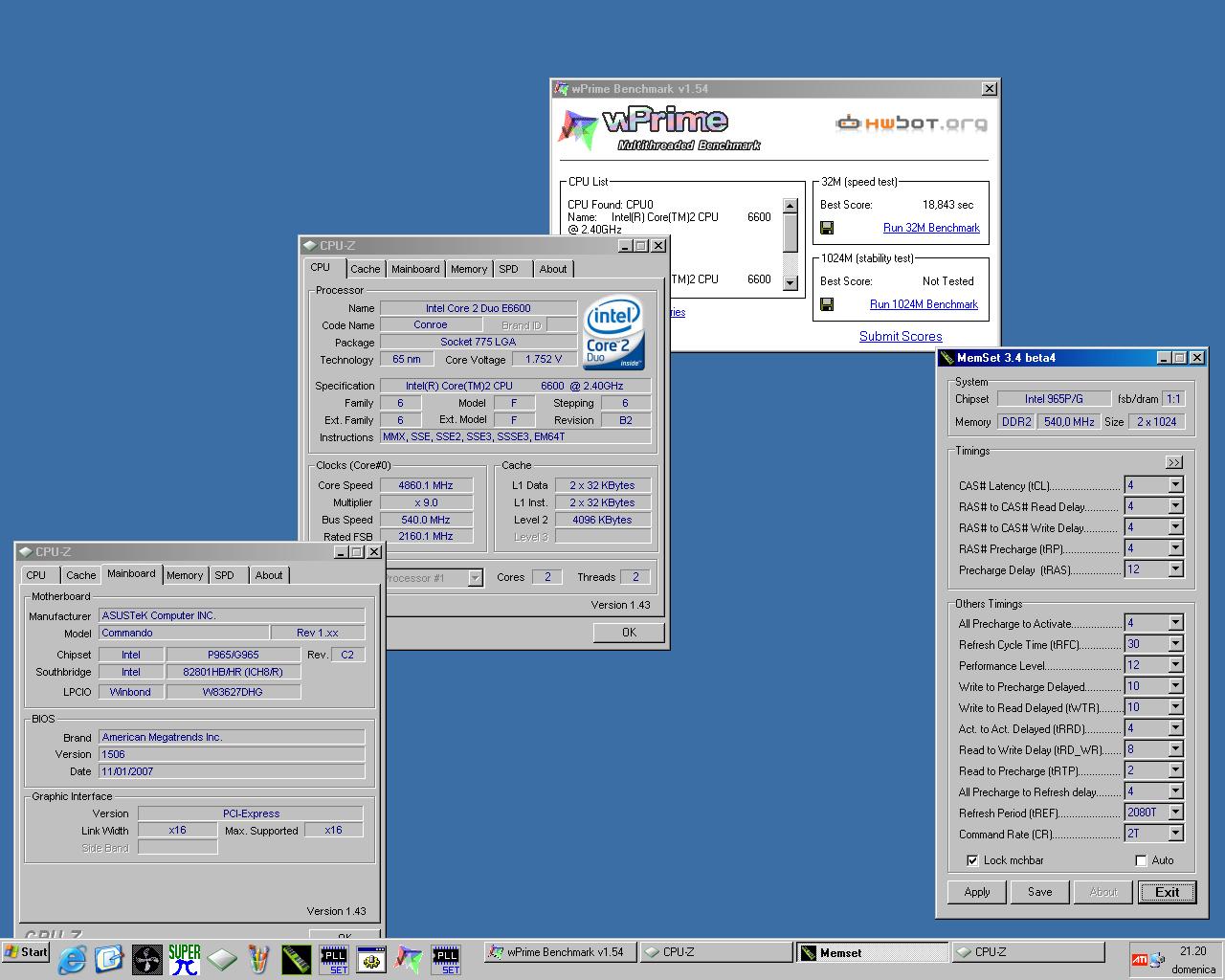The width and height of the screenshot is (1225, 980).
Task: Open the Refresh Cycle Time (tRFC) dropdown
Action: (1175, 644)
